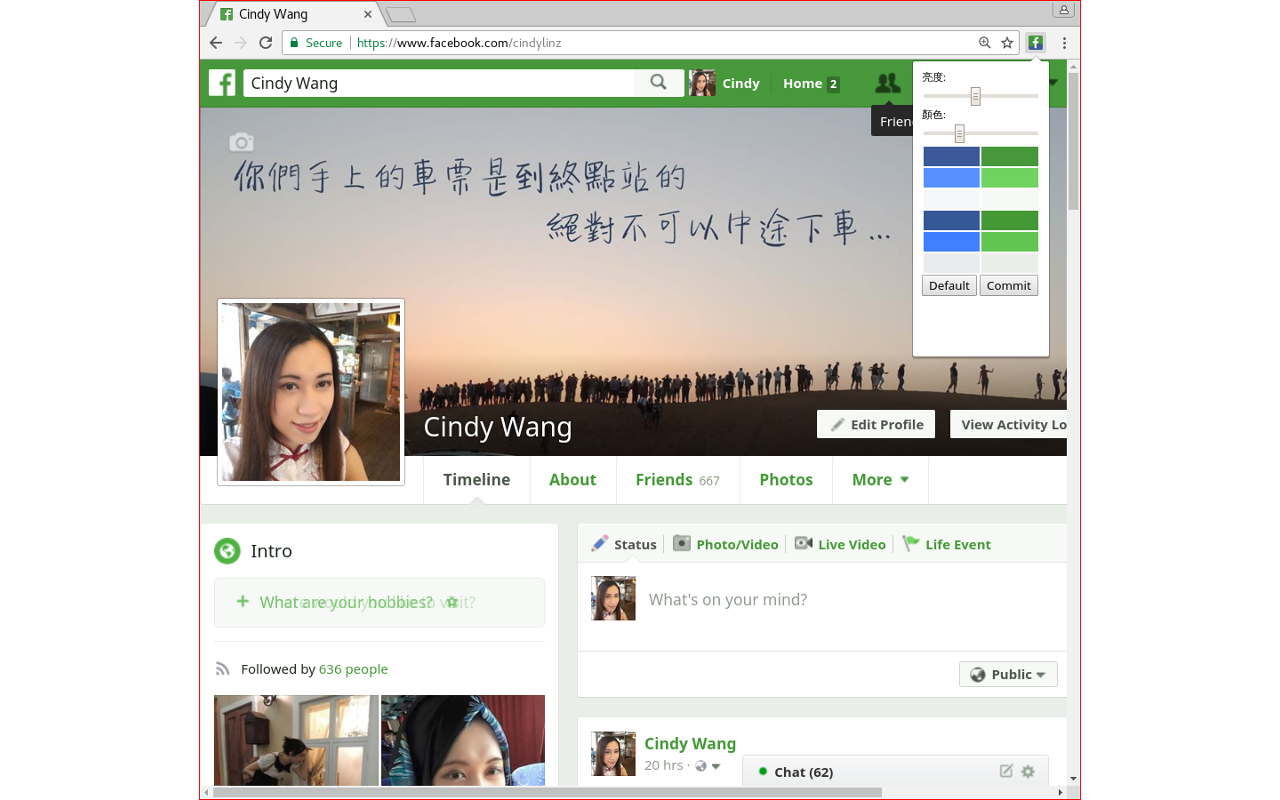Click the Chrome user profile icon in the title bar
Image resolution: width=1280 pixels, height=800 pixels.
(1064, 10)
